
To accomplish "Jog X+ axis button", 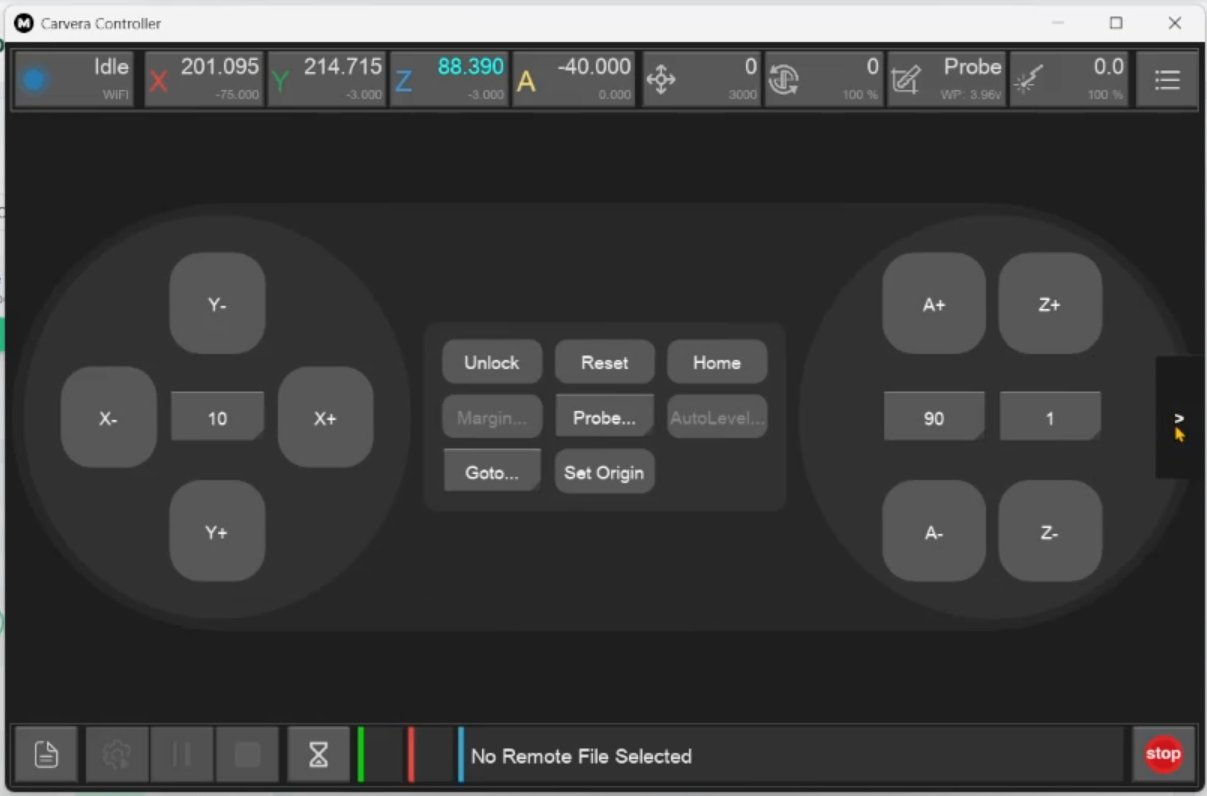I will [325, 418].
